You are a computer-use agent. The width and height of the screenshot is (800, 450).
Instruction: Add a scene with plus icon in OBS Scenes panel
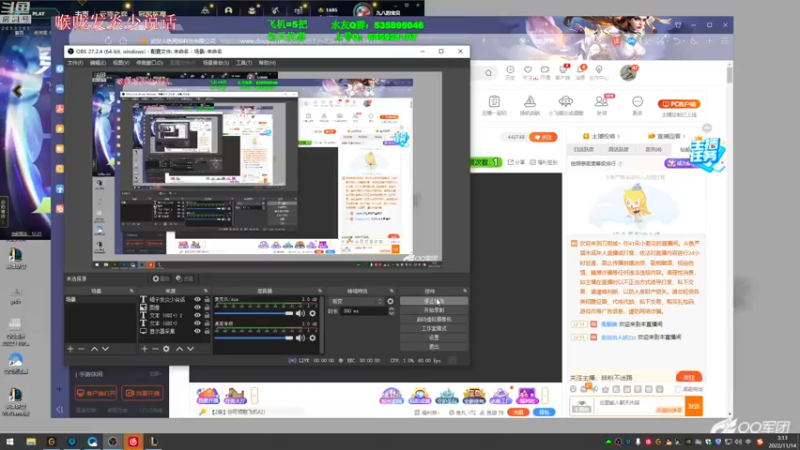tap(70, 349)
